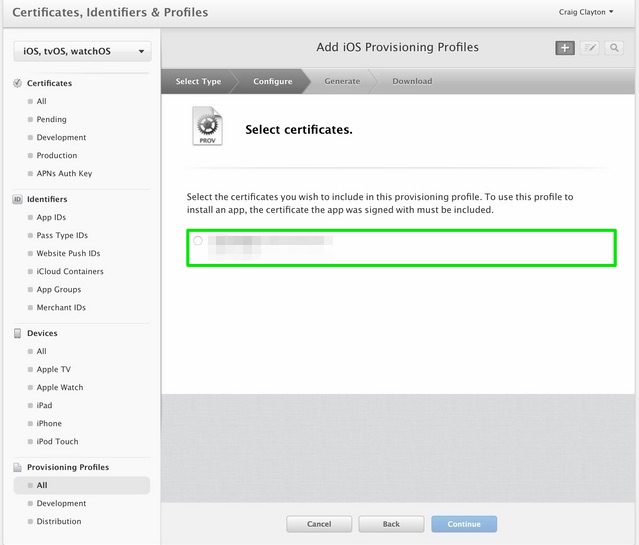
Task: Open Apple Watch devices
Action: click(x=59, y=387)
